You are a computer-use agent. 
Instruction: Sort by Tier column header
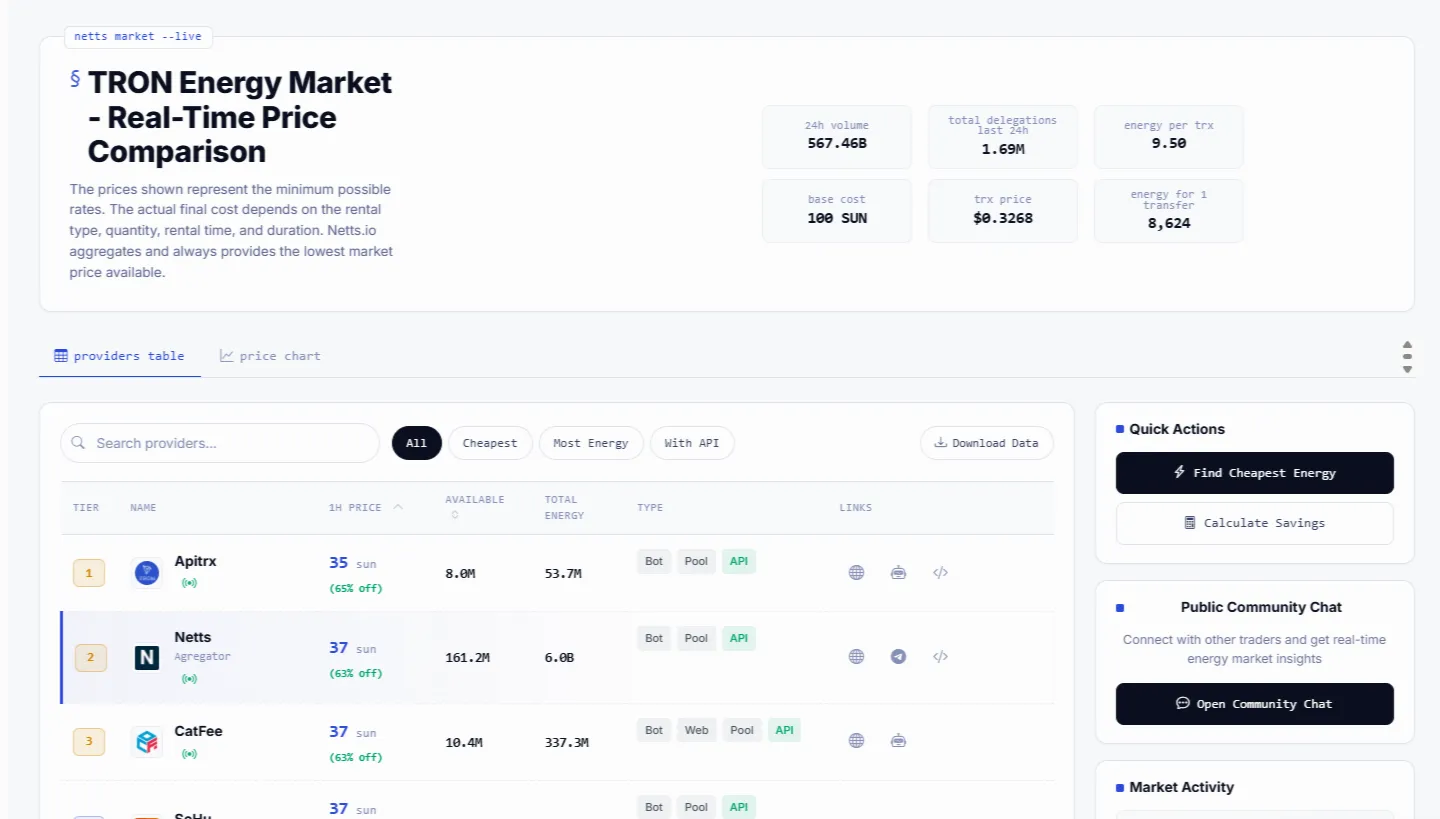(x=86, y=508)
